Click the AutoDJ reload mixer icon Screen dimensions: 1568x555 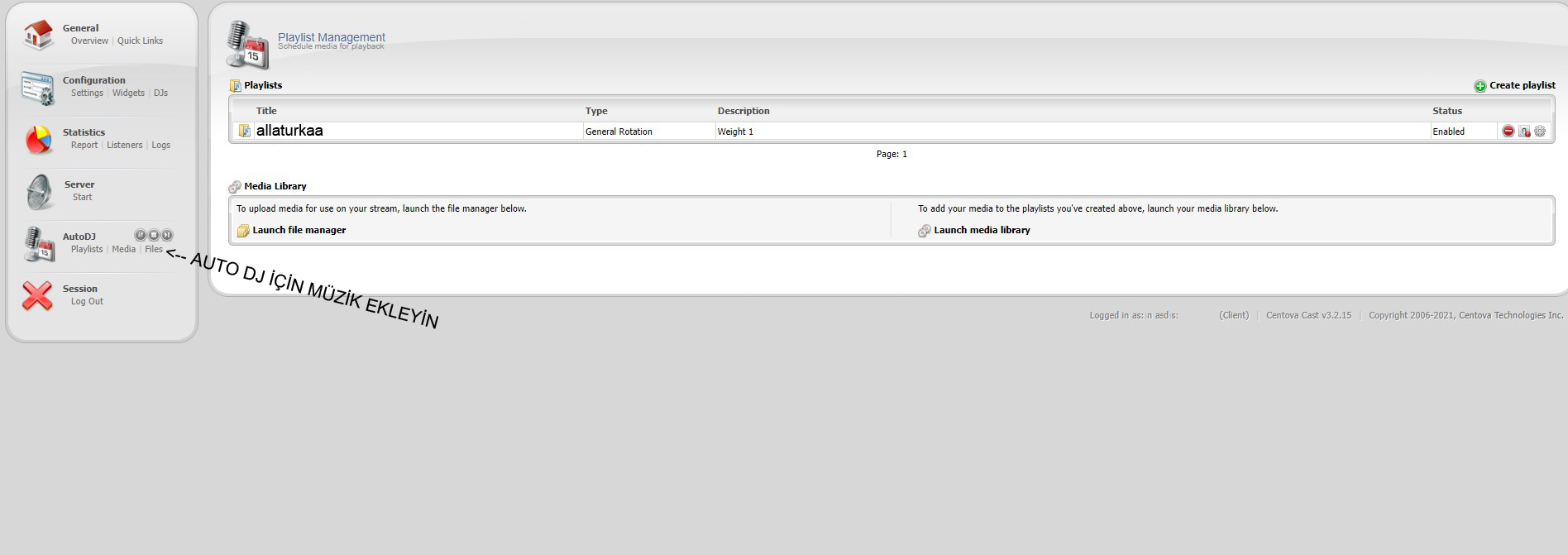[x=141, y=235]
